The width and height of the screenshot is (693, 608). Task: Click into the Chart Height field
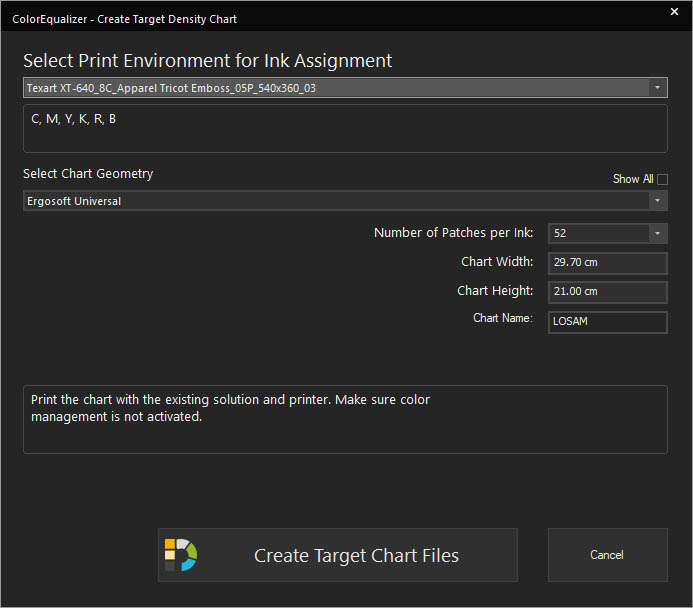(608, 292)
